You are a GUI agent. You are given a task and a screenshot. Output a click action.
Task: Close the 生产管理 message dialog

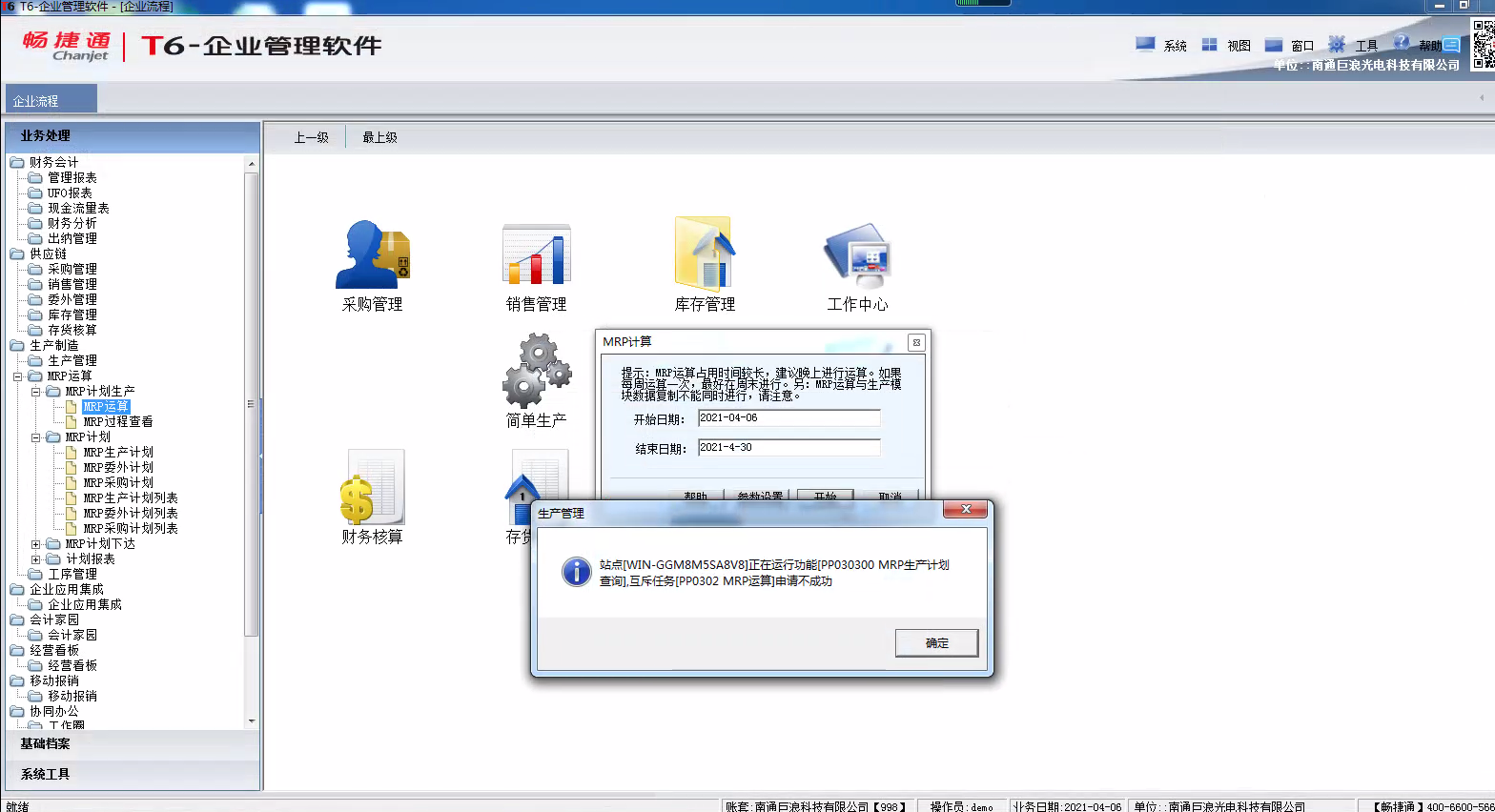tap(965, 510)
